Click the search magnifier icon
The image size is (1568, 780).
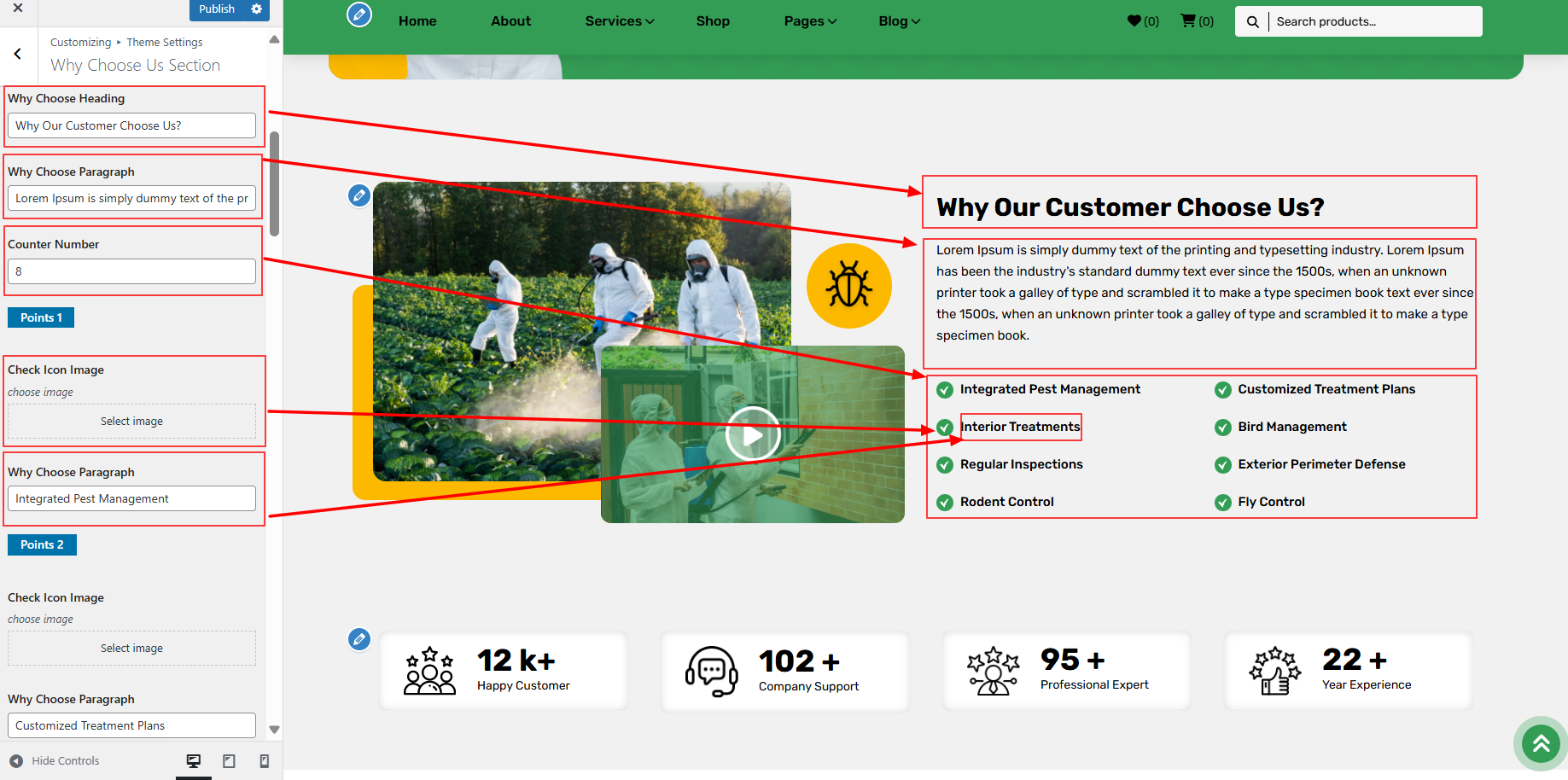point(1252,22)
